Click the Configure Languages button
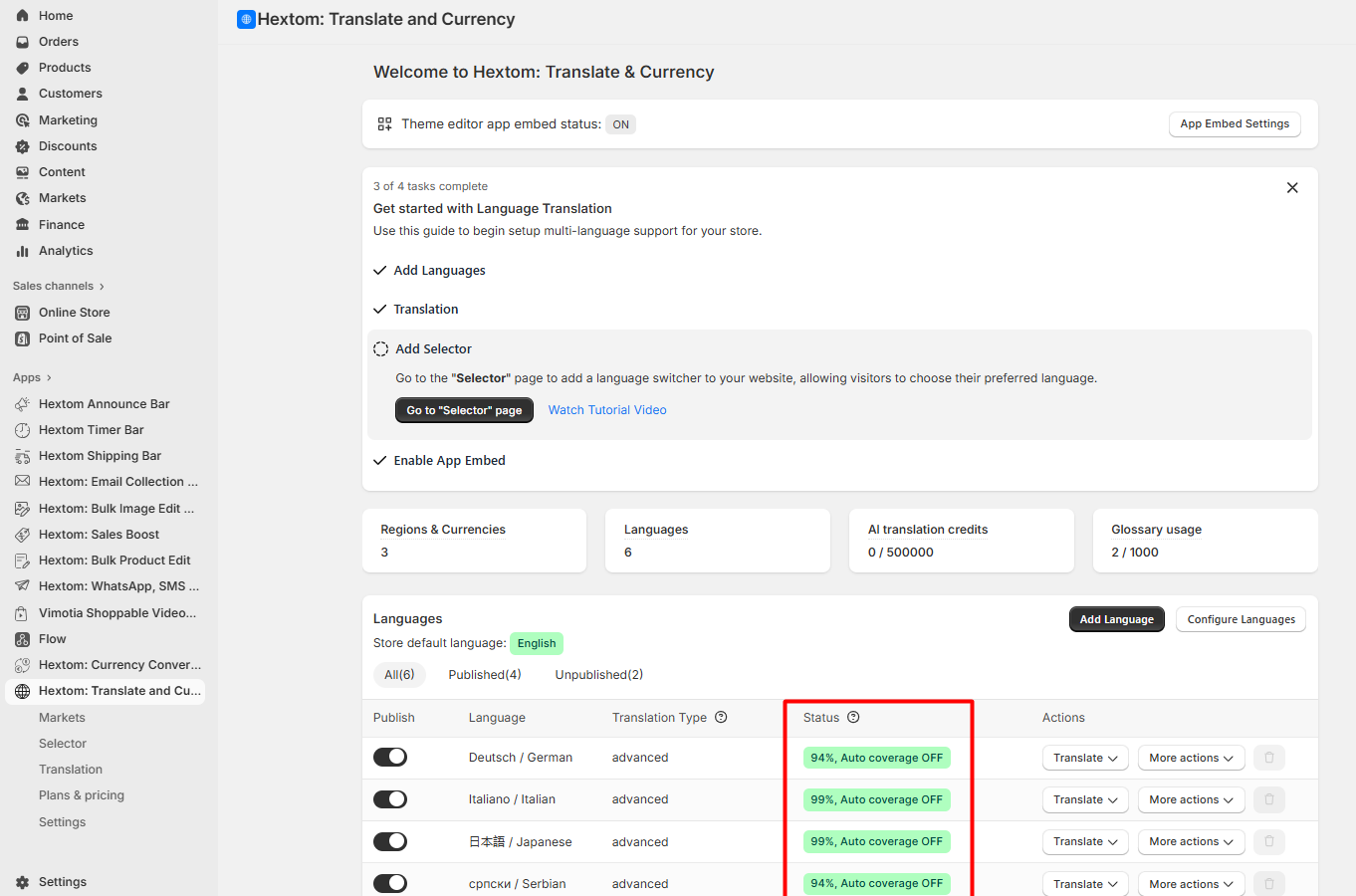The width and height of the screenshot is (1356, 896). 1241,619
